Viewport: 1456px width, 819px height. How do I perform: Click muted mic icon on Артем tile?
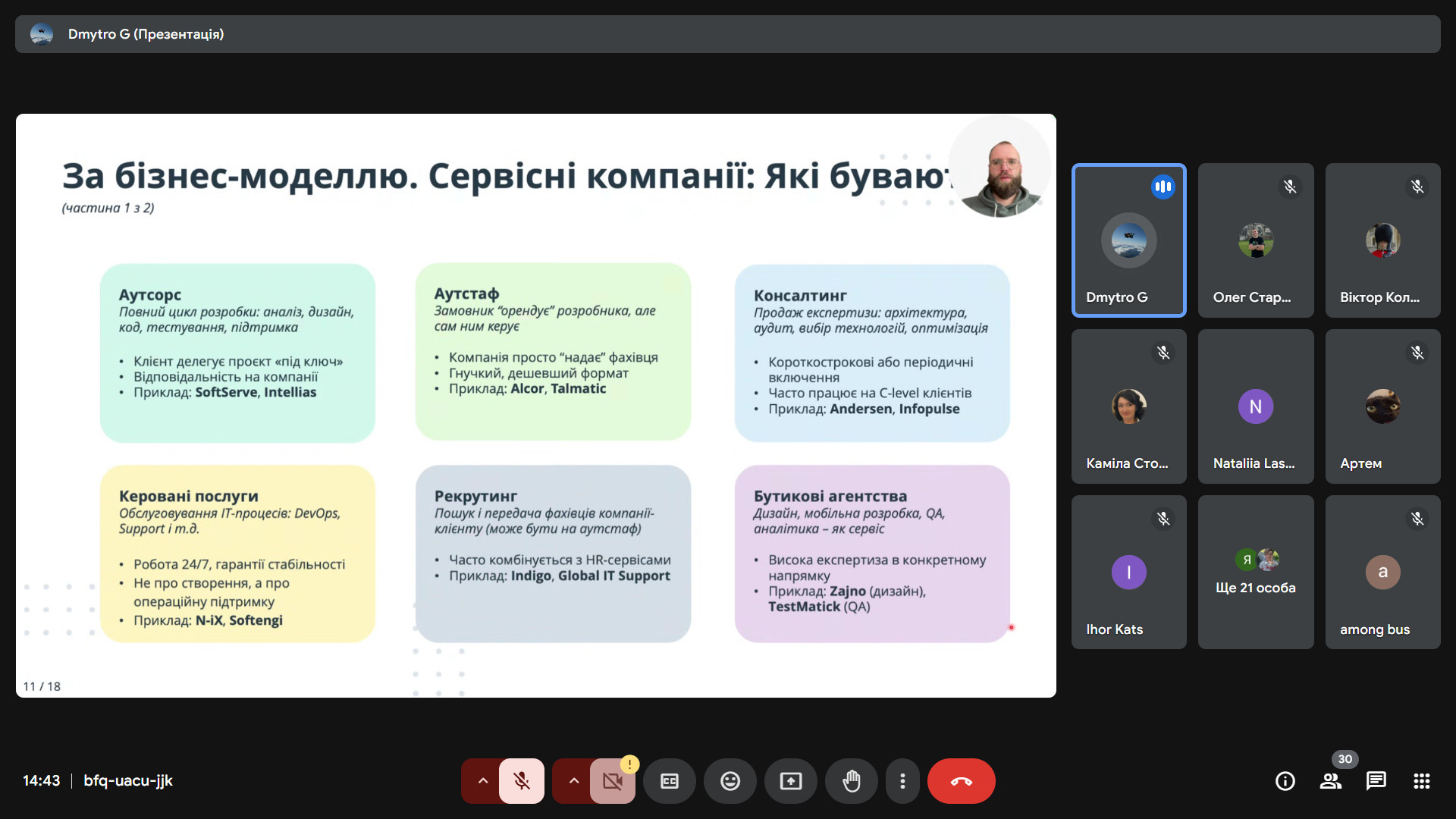tap(1417, 353)
